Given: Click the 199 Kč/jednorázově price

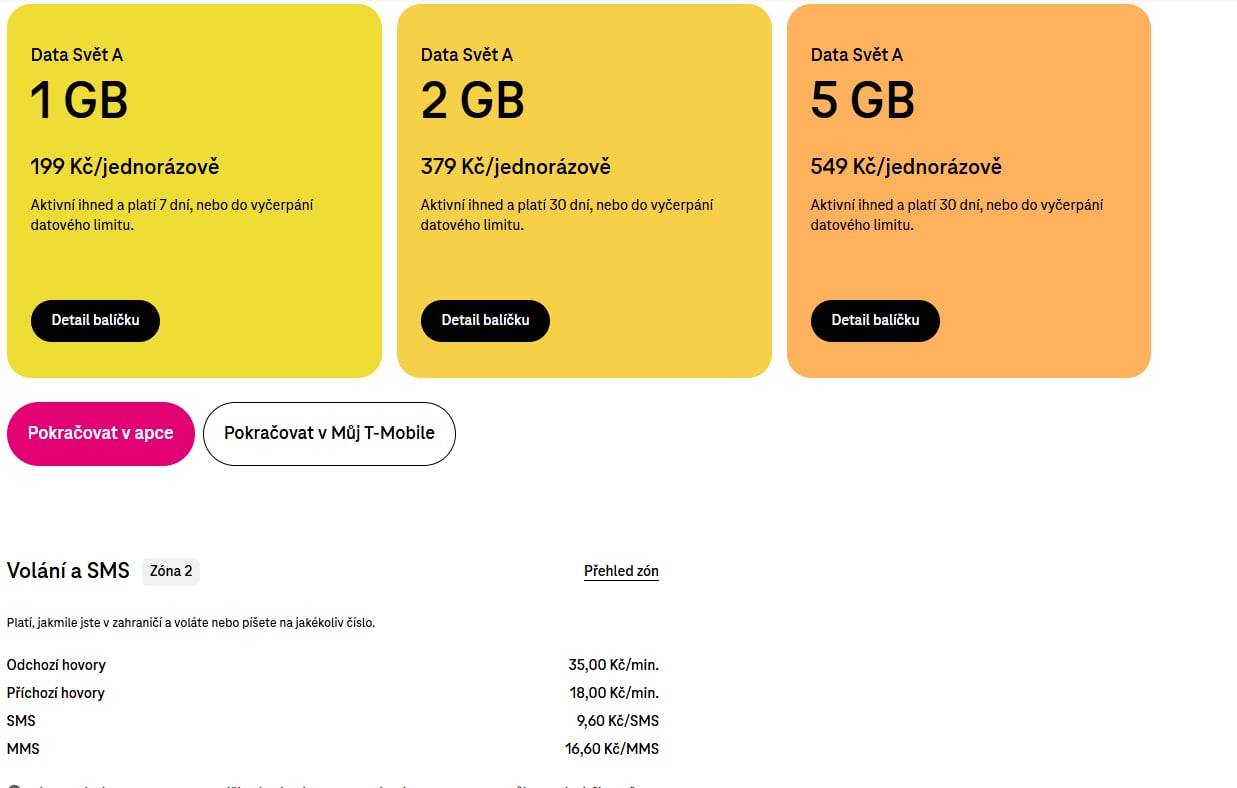Looking at the screenshot, I should (125, 166).
